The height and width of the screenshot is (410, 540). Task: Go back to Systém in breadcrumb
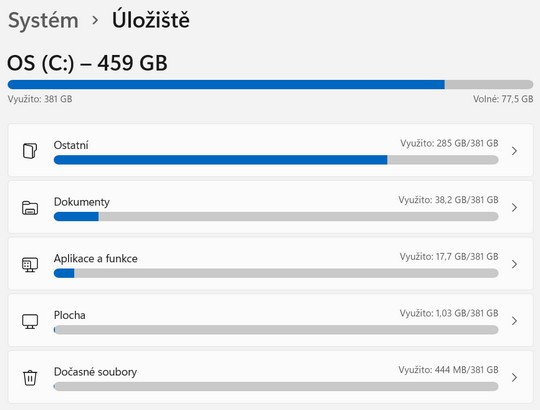(x=43, y=21)
